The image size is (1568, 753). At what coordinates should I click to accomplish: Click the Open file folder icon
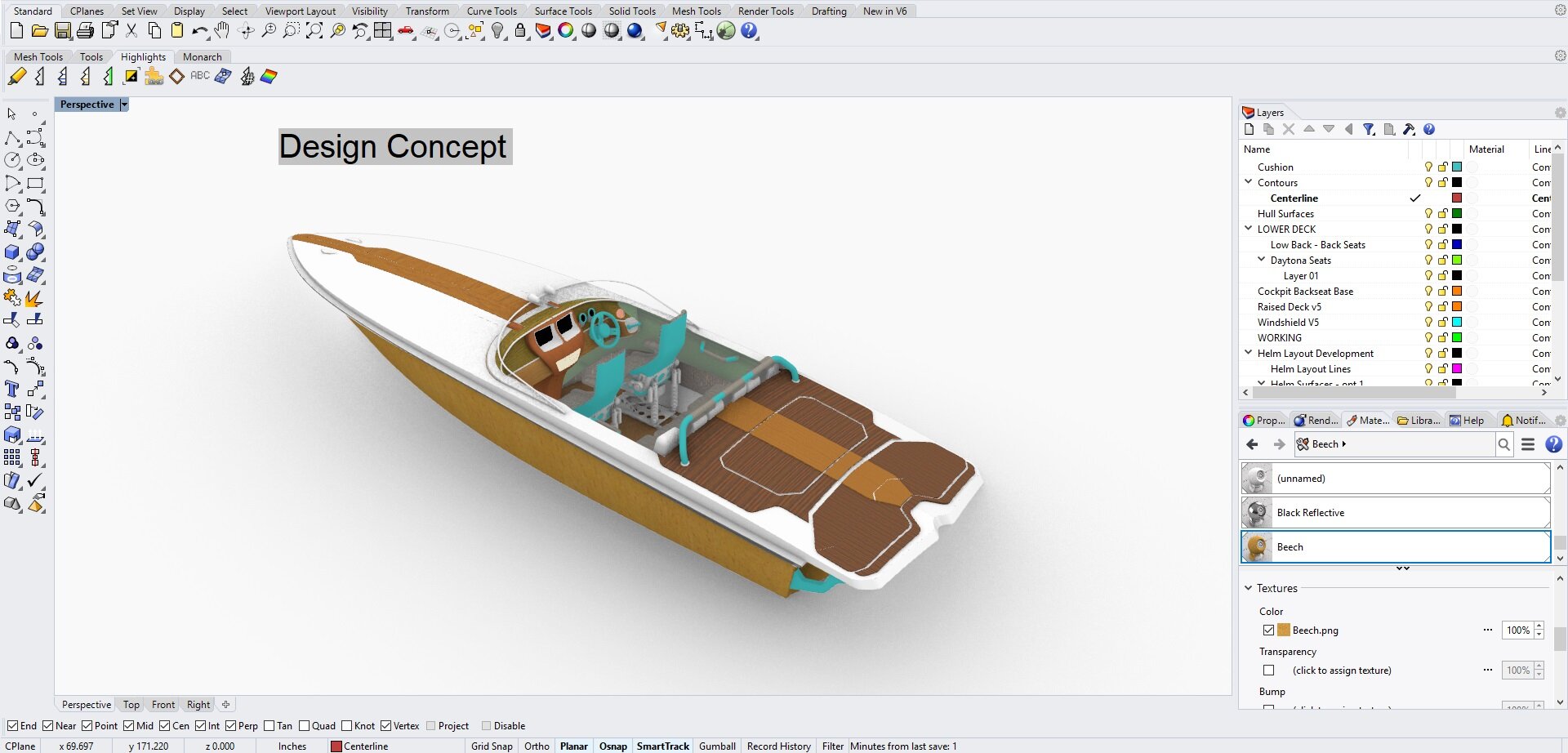pos(39,31)
